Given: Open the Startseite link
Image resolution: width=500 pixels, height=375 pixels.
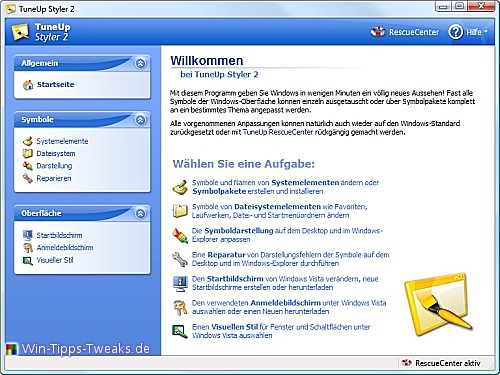Looking at the screenshot, I should click(x=55, y=85).
